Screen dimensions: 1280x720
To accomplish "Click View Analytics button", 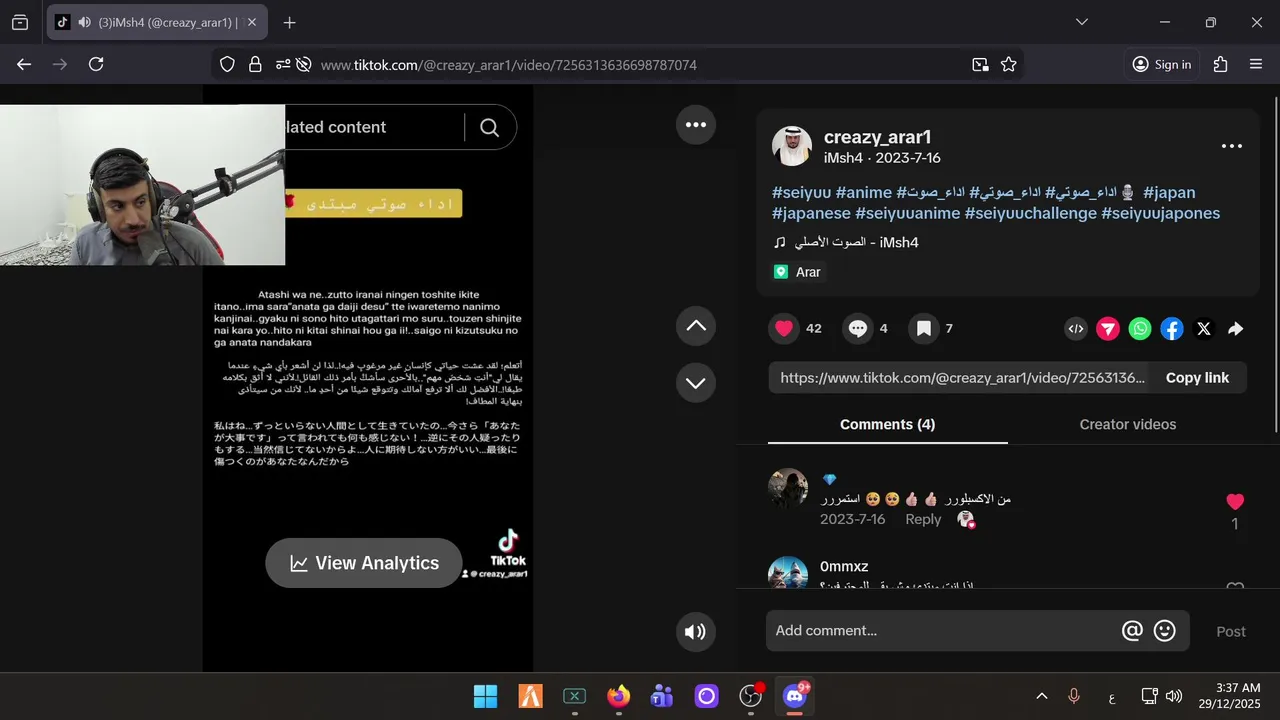I will [x=364, y=563].
